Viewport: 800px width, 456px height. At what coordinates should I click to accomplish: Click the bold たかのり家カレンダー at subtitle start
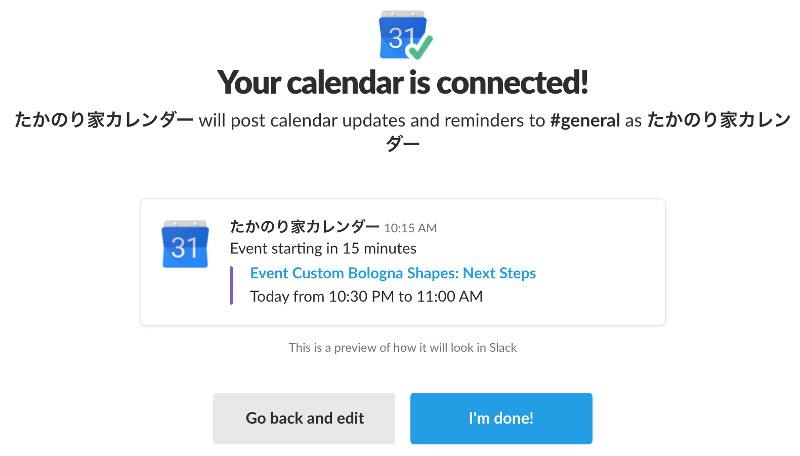[x=104, y=120]
